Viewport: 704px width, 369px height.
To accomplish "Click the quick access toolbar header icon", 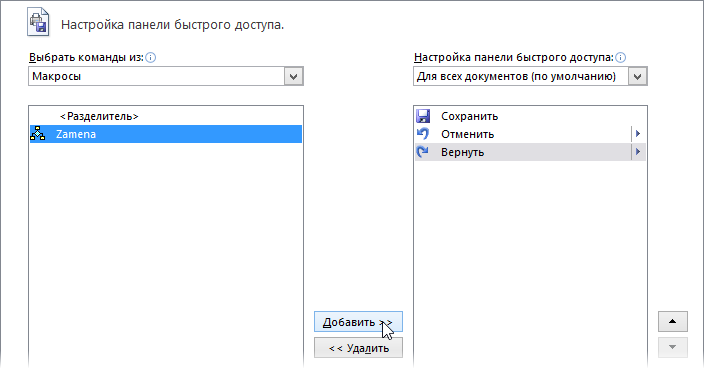I will pos(39,22).
